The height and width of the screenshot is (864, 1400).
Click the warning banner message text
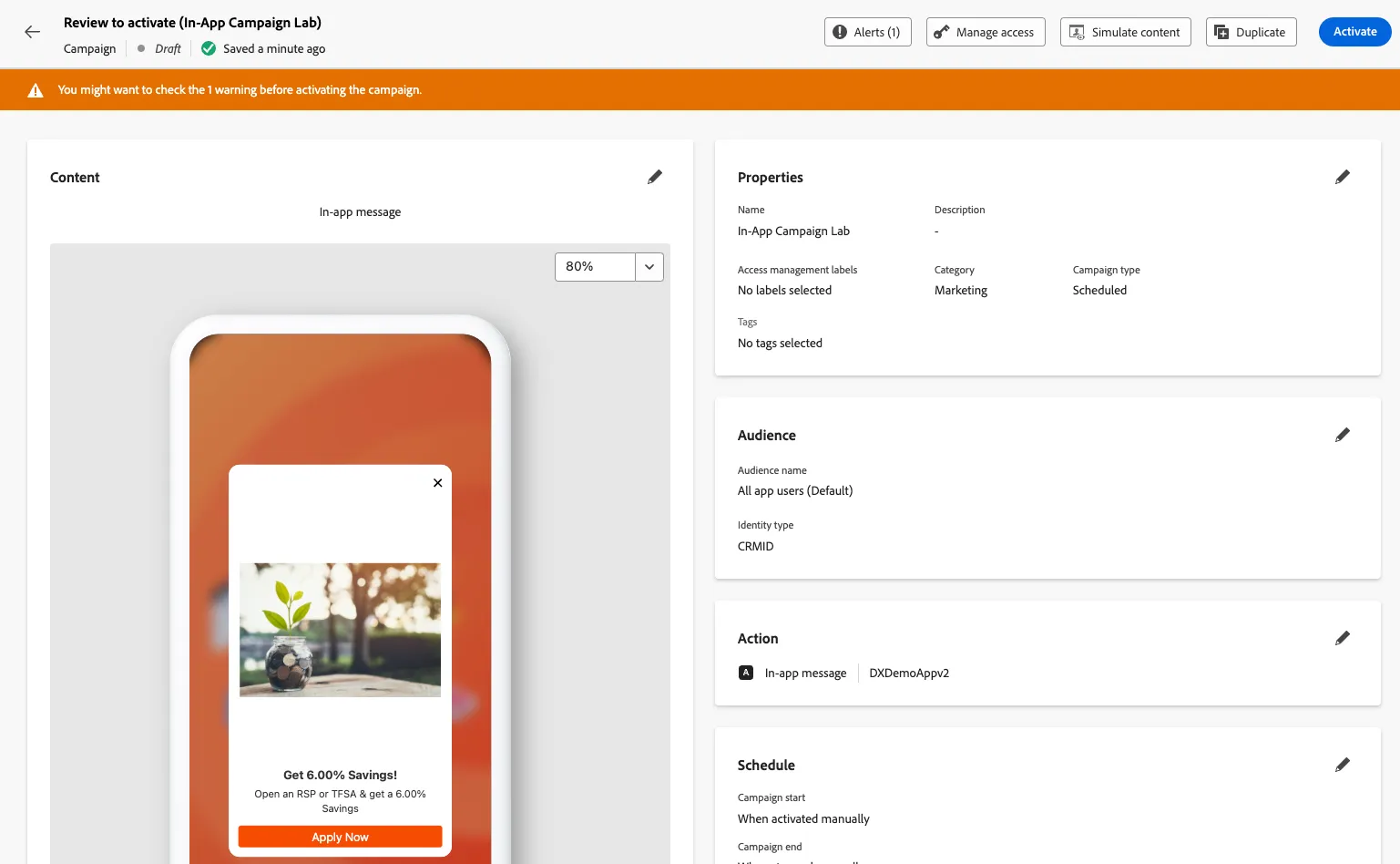click(x=240, y=90)
